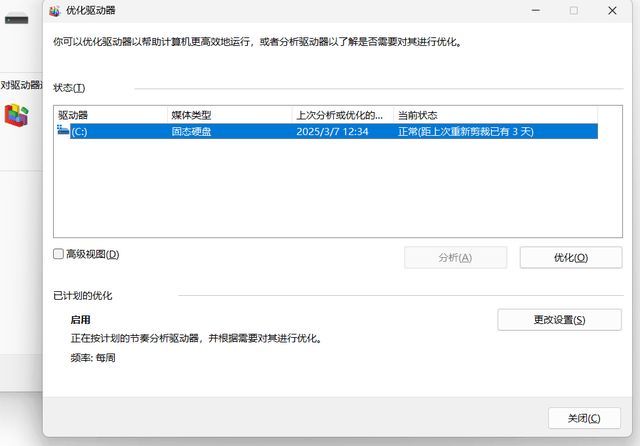Select the C: drive icon in list
This screenshot has height=446, width=640.
coord(63,131)
